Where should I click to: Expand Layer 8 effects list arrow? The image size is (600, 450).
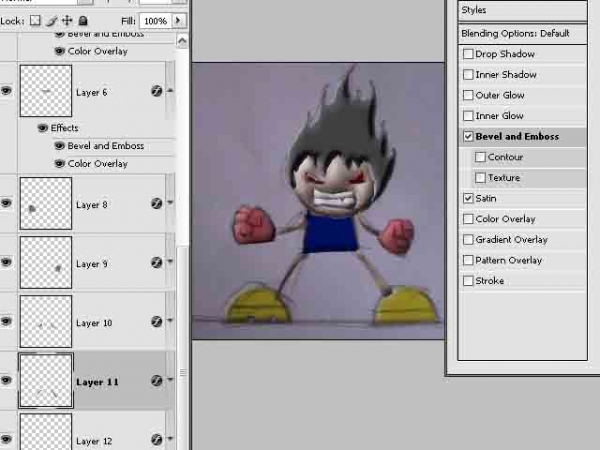click(x=170, y=202)
